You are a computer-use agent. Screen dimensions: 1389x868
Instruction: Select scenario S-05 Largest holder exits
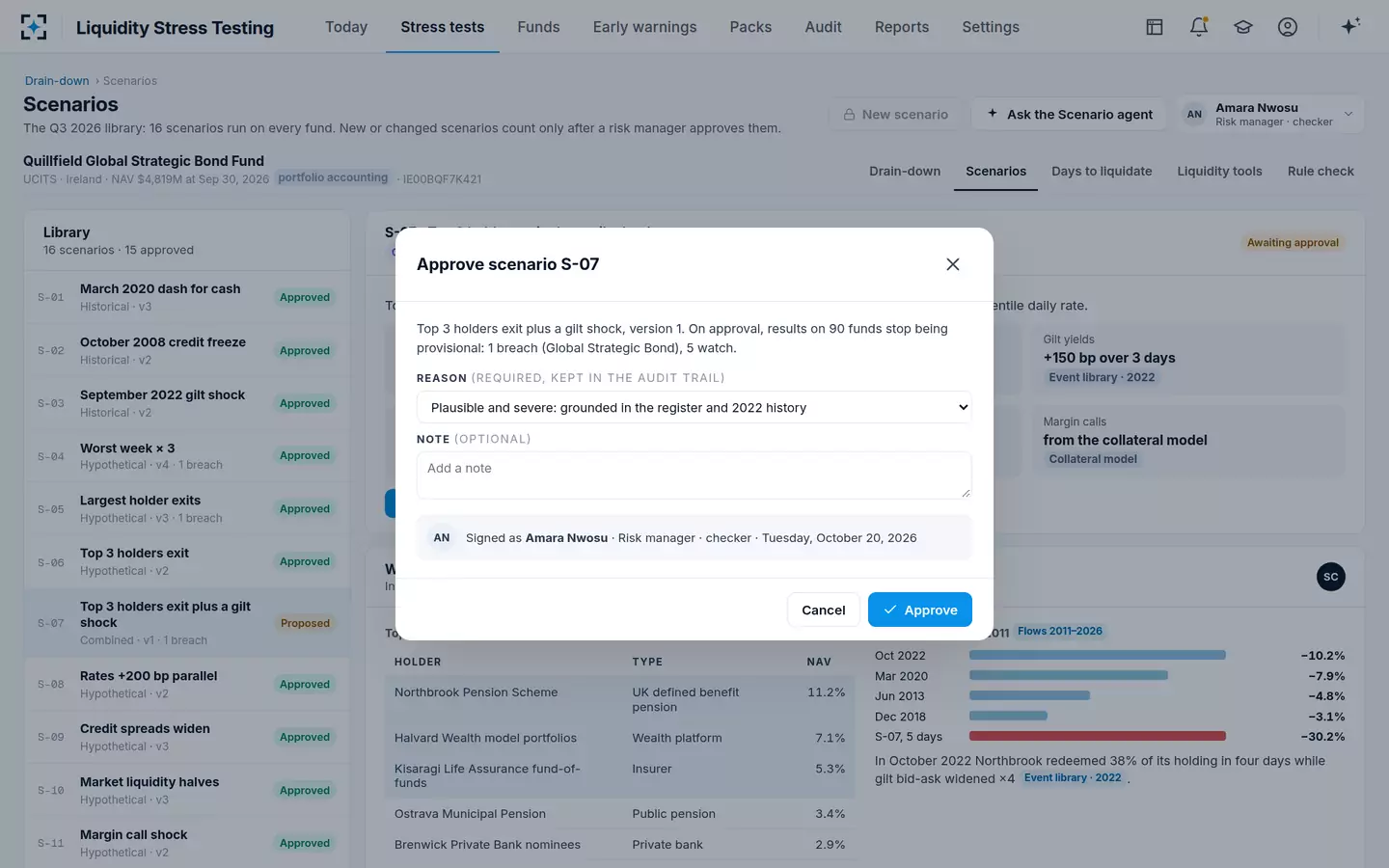[187, 509]
